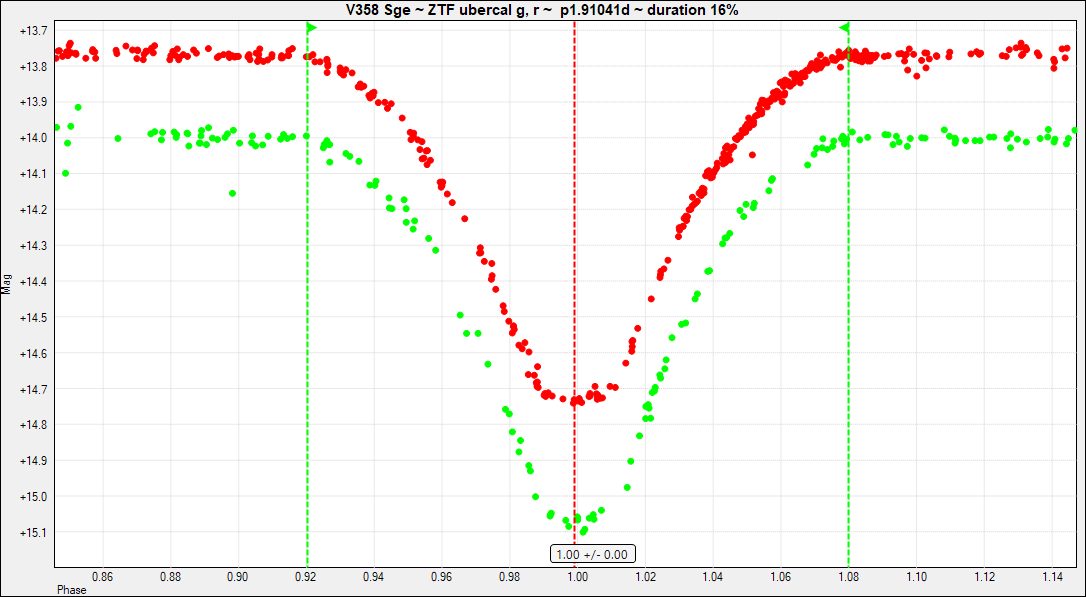
Task: Click the 0.86 tick on the phase axis
Action: 102,577
